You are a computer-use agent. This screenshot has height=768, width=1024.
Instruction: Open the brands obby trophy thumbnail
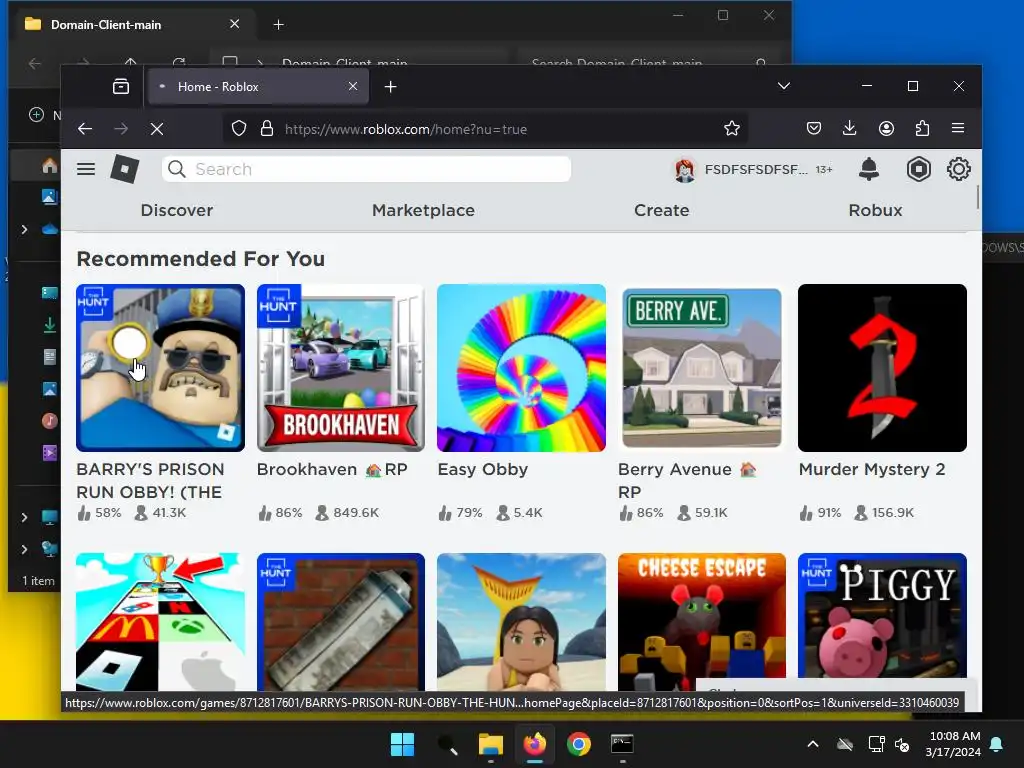tap(160, 622)
